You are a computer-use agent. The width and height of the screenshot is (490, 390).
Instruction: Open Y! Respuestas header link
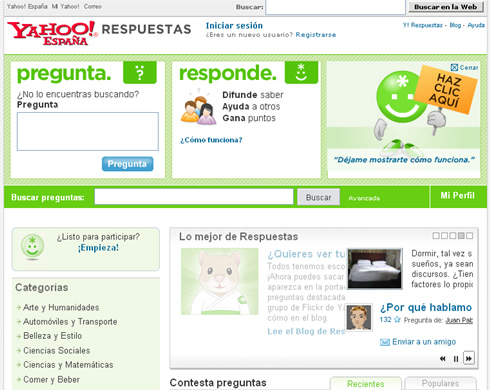[422, 25]
